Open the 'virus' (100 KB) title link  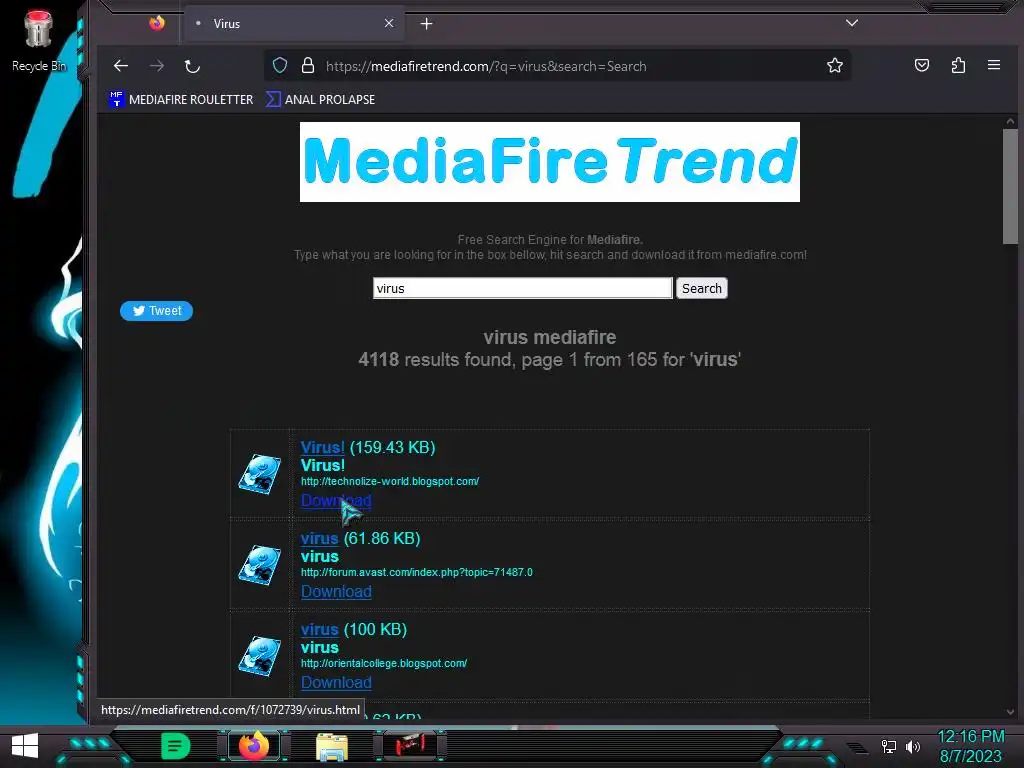point(319,629)
